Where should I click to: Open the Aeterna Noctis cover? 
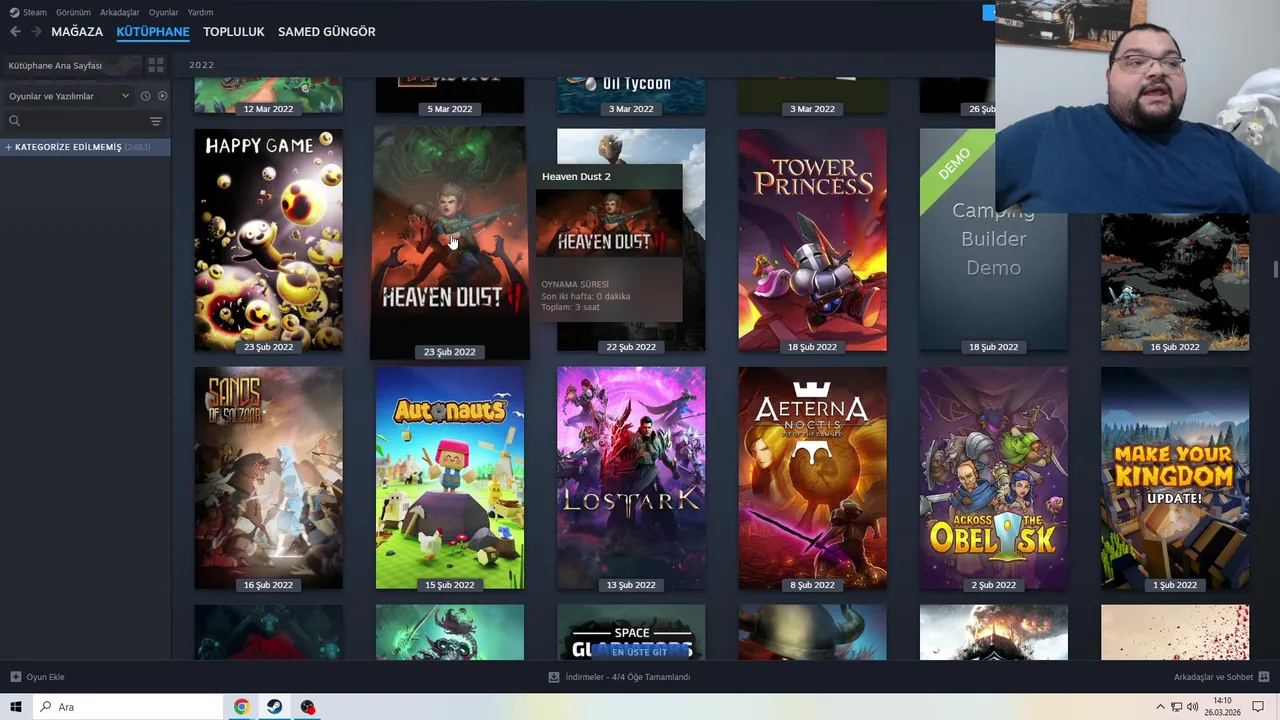click(812, 477)
